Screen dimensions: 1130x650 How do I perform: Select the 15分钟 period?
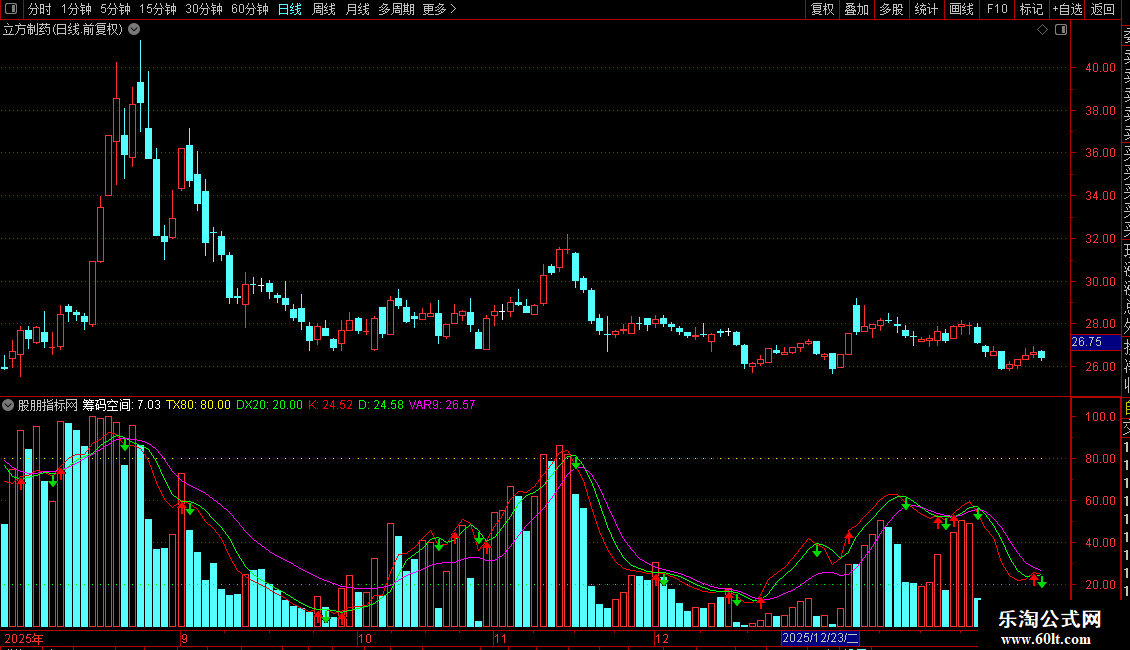[157, 9]
